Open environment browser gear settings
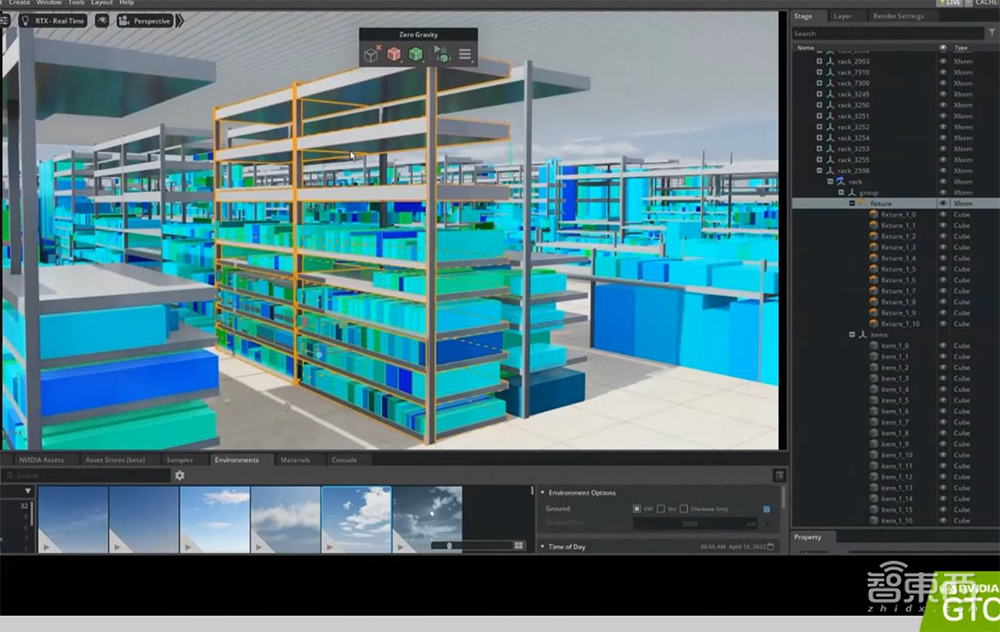 pos(180,476)
